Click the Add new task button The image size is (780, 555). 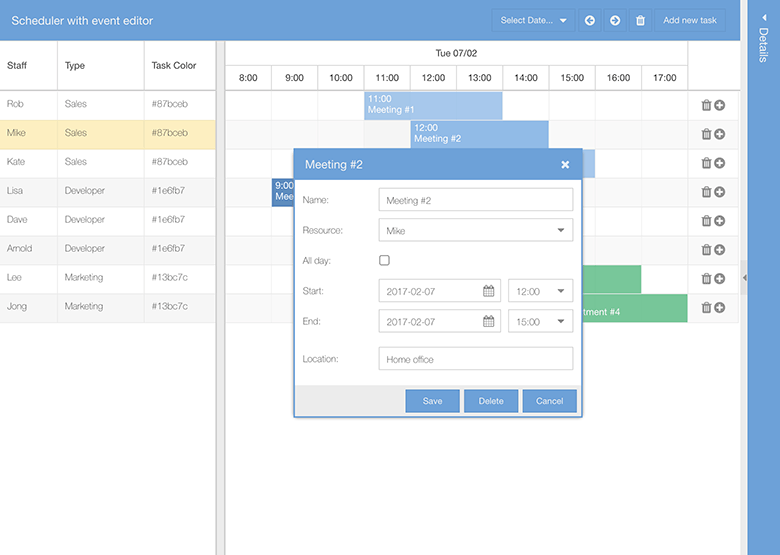coord(689,20)
